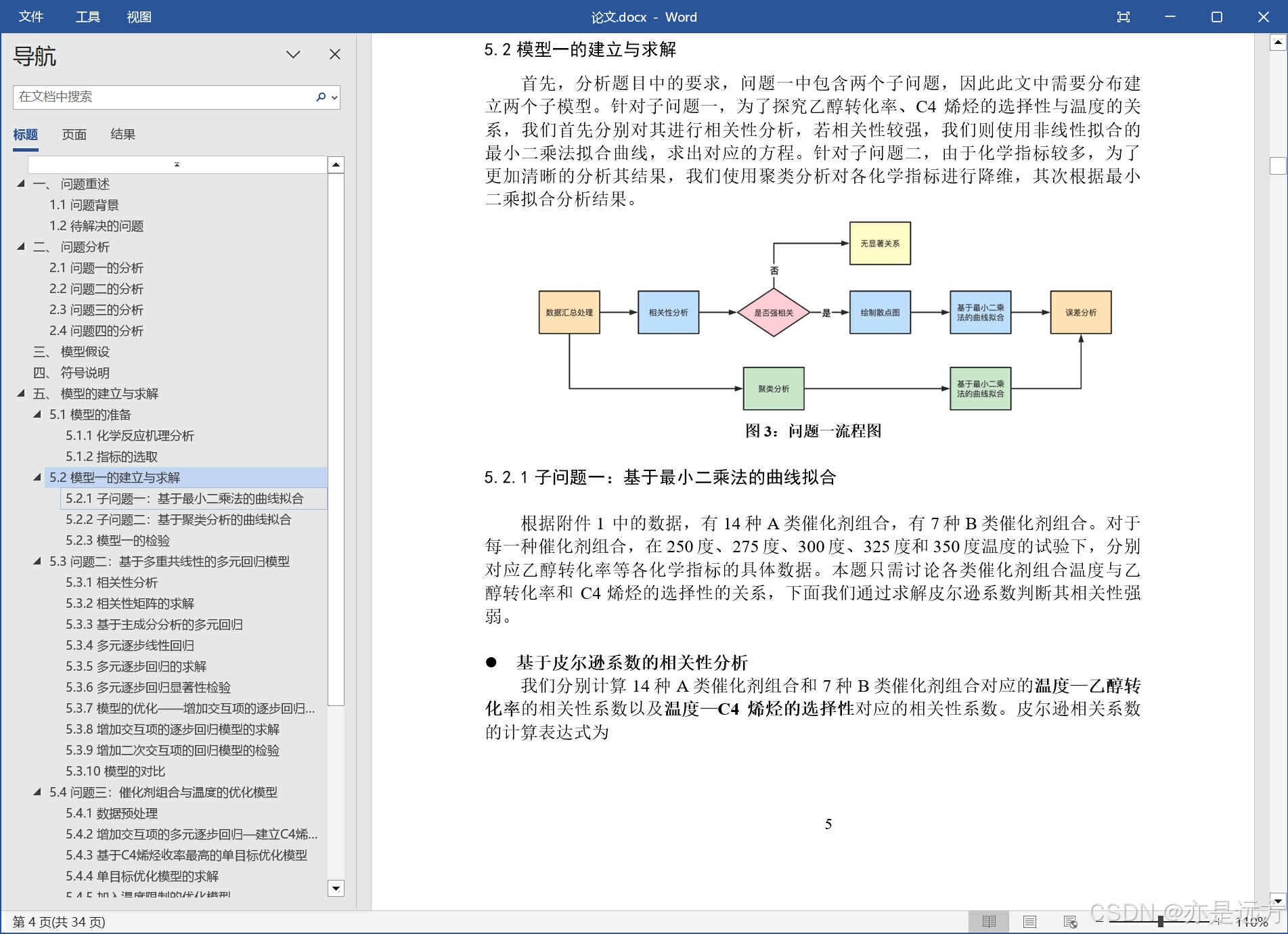The width and height of the screenshot is (1288, 934).
Task: Collapse the 5.1 模型的准备 heading
Action: (37, 414)
